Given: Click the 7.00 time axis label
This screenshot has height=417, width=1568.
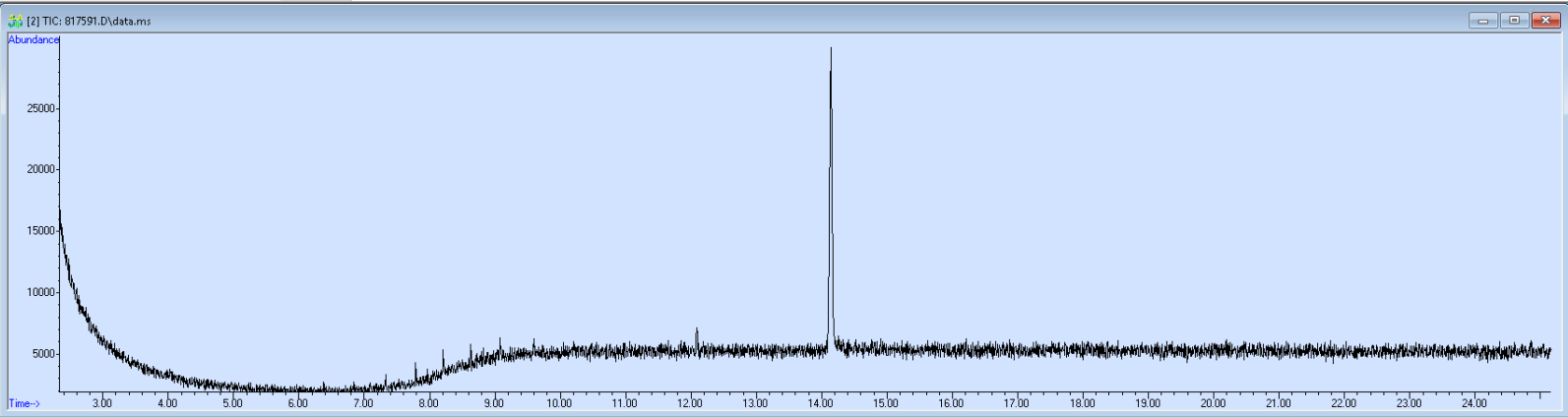Looking at the screenshot, I should (363, 403).
